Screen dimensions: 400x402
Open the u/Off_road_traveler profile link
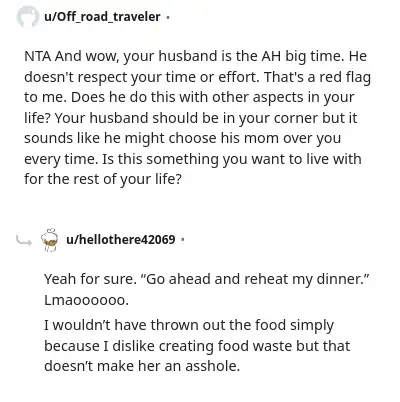(x=102, y=17)
